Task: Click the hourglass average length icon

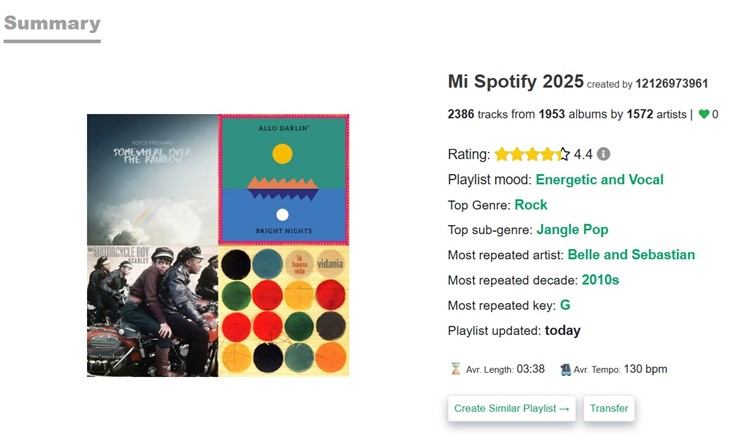Action: pos(455,369)
